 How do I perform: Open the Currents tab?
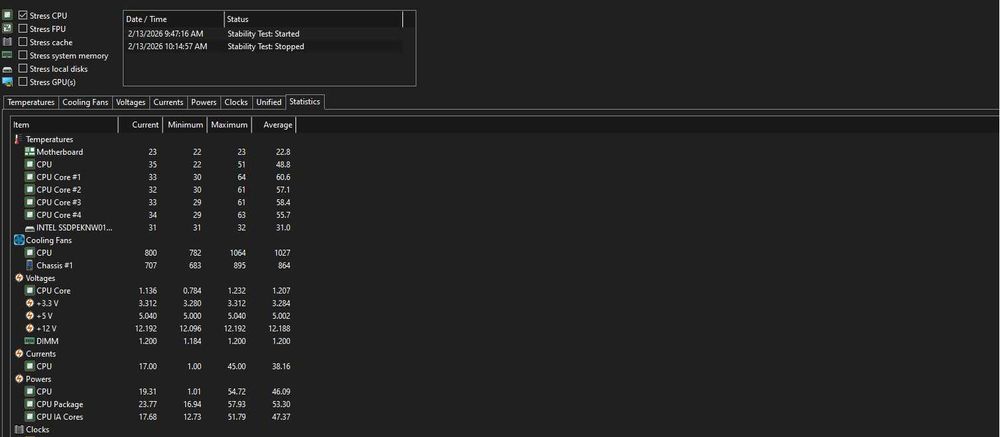168,102
